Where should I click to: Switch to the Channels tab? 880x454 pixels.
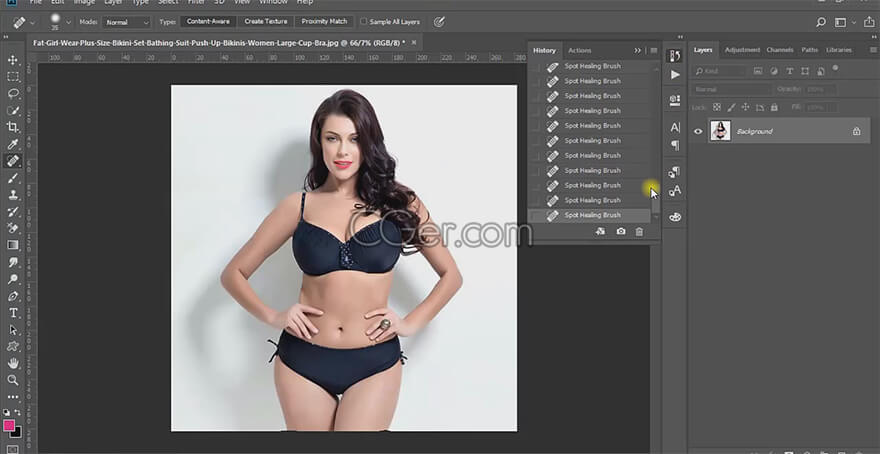(x=780, y=50)
